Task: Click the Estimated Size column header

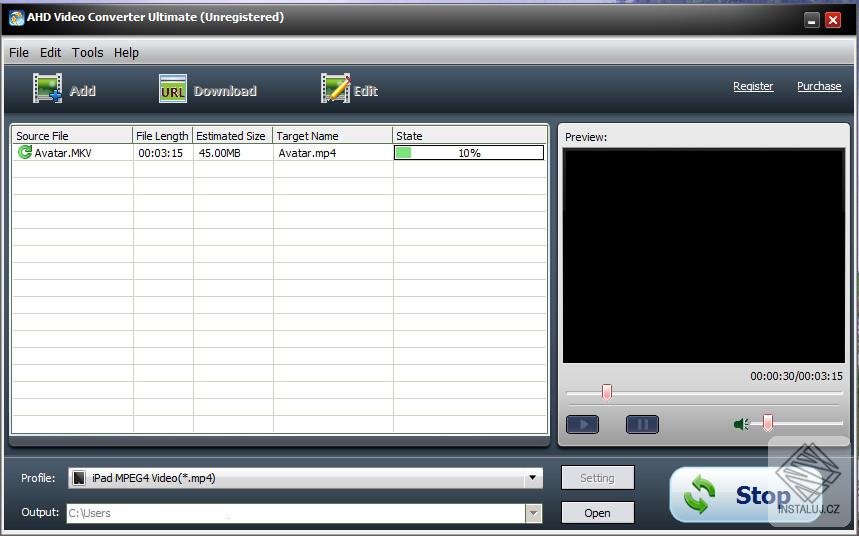Action: point(232,135)
